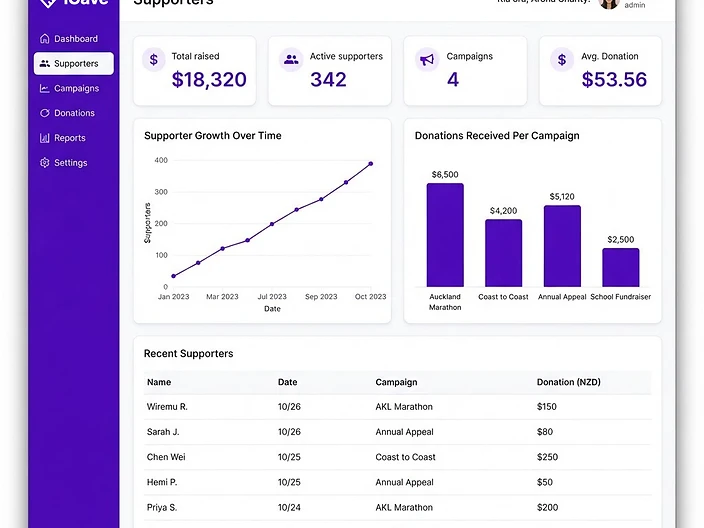This screenshot has height=528, width=704.
Task: Click the Settings gear icon in sidebar
Action: [44, 163]
